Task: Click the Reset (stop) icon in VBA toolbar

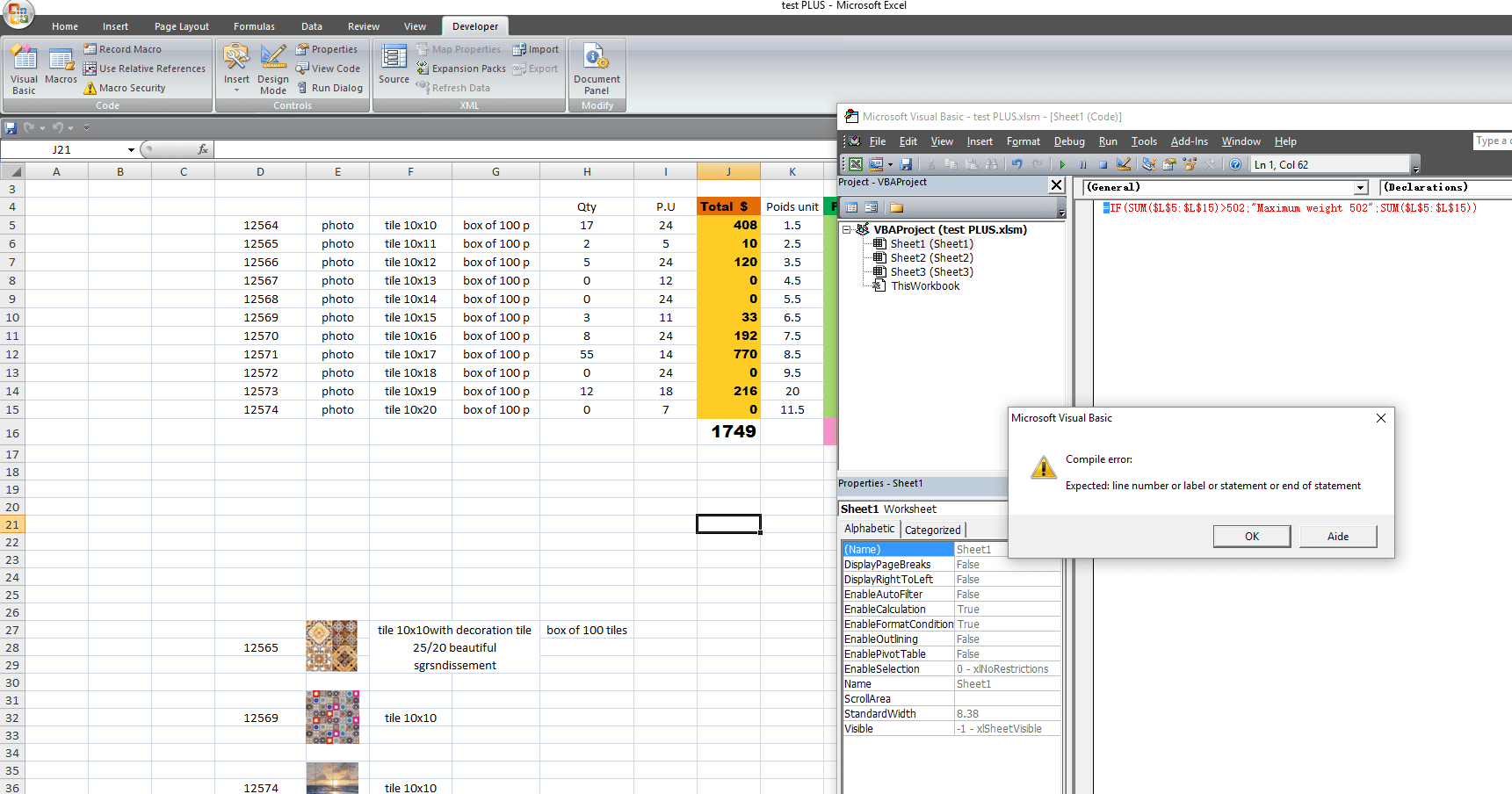Action: point(1103,164)
